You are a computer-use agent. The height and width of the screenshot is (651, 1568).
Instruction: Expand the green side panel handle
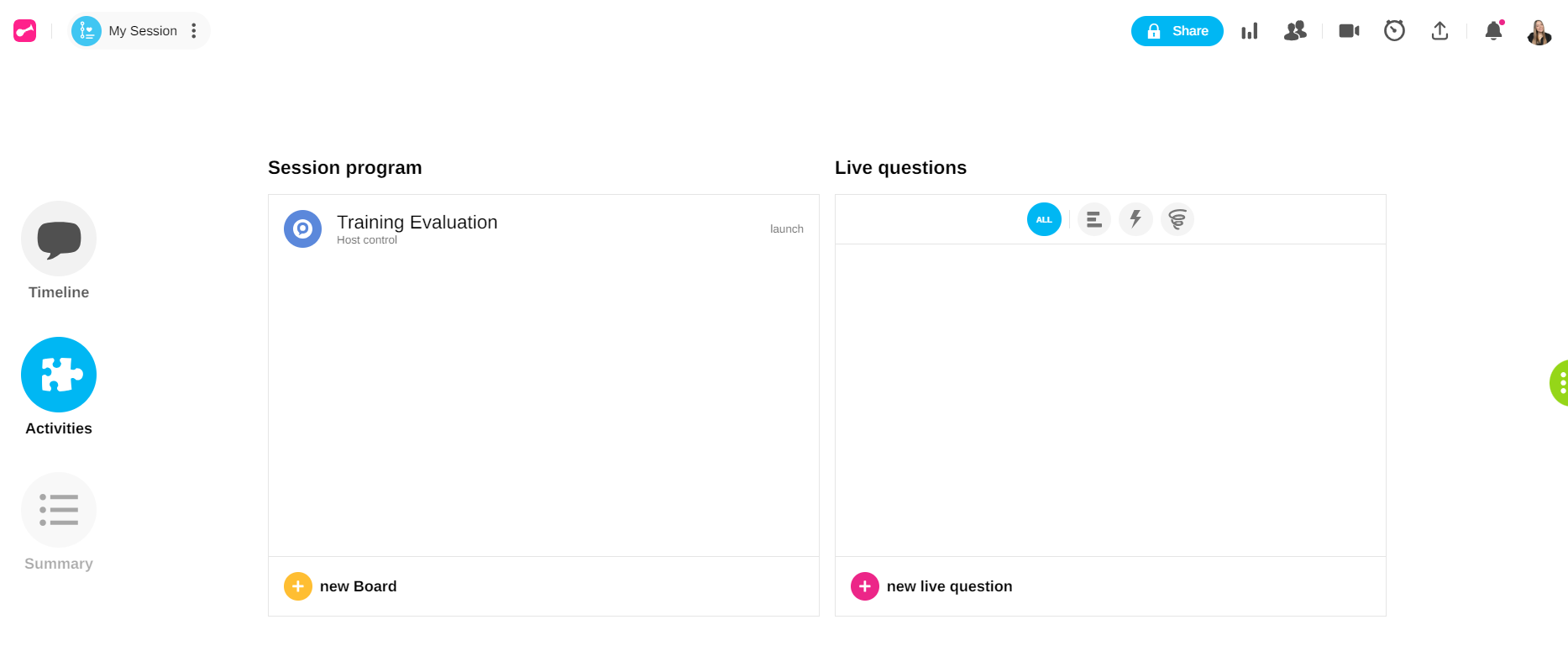click(1560, 383)
